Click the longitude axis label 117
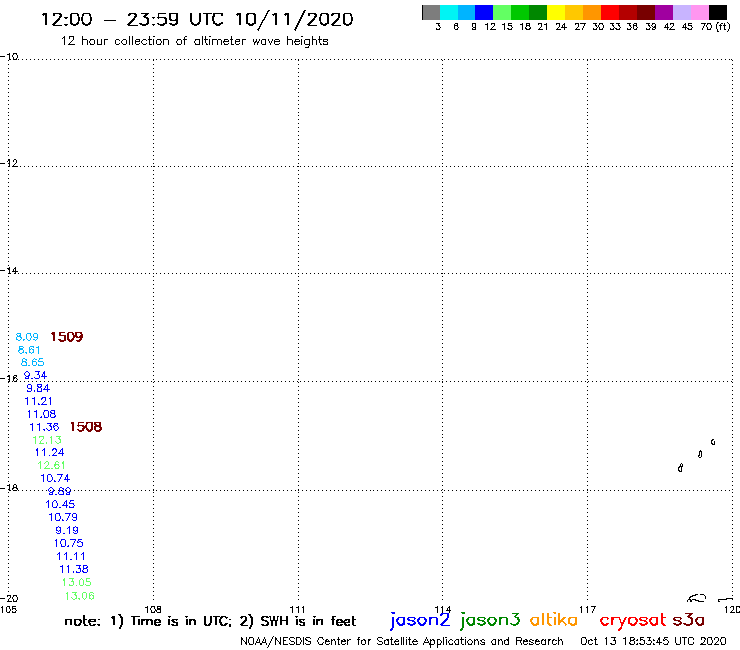Screen dimensions: 740x650 click(x=588, y=609)
